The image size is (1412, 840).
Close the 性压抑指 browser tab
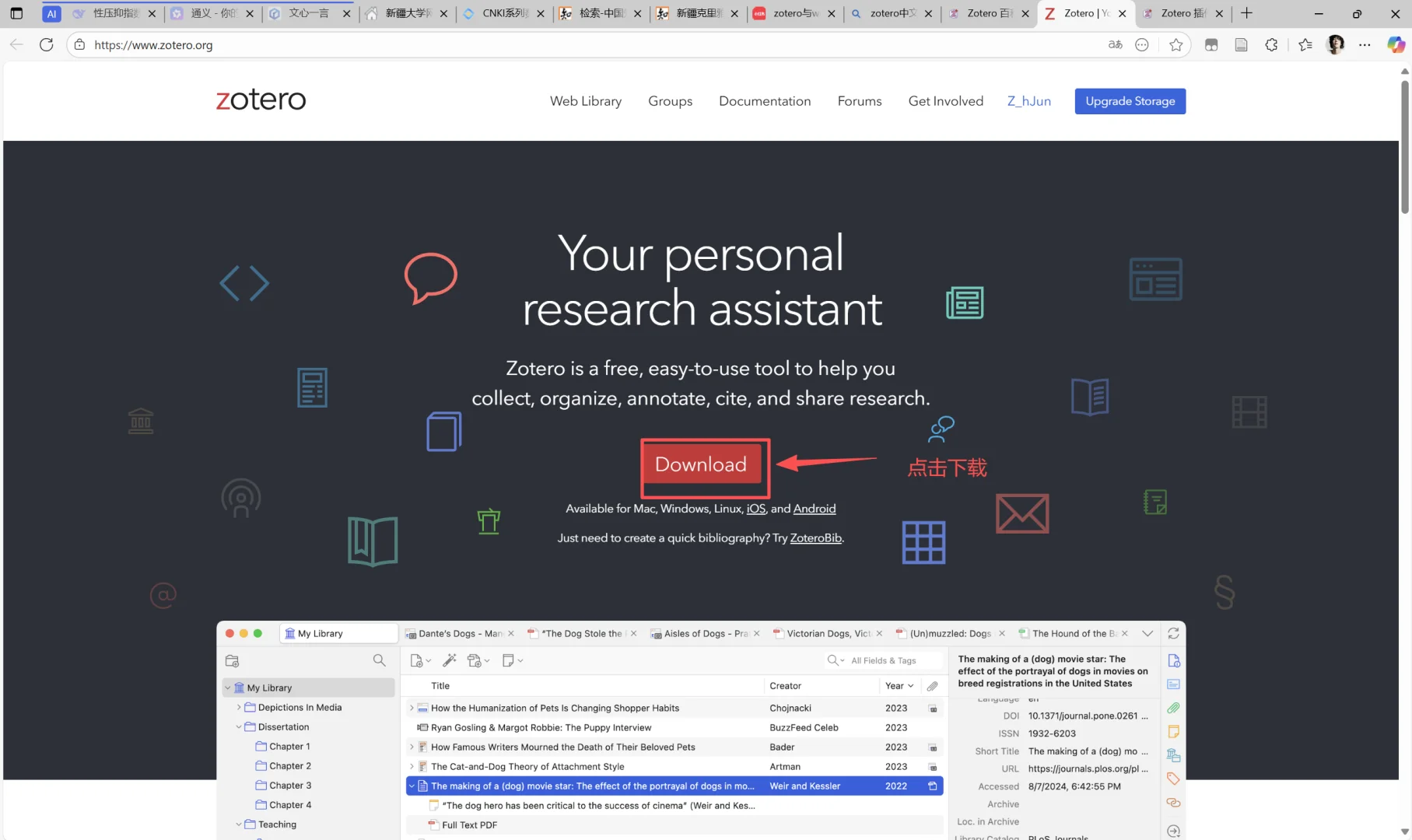pos(152,13)
